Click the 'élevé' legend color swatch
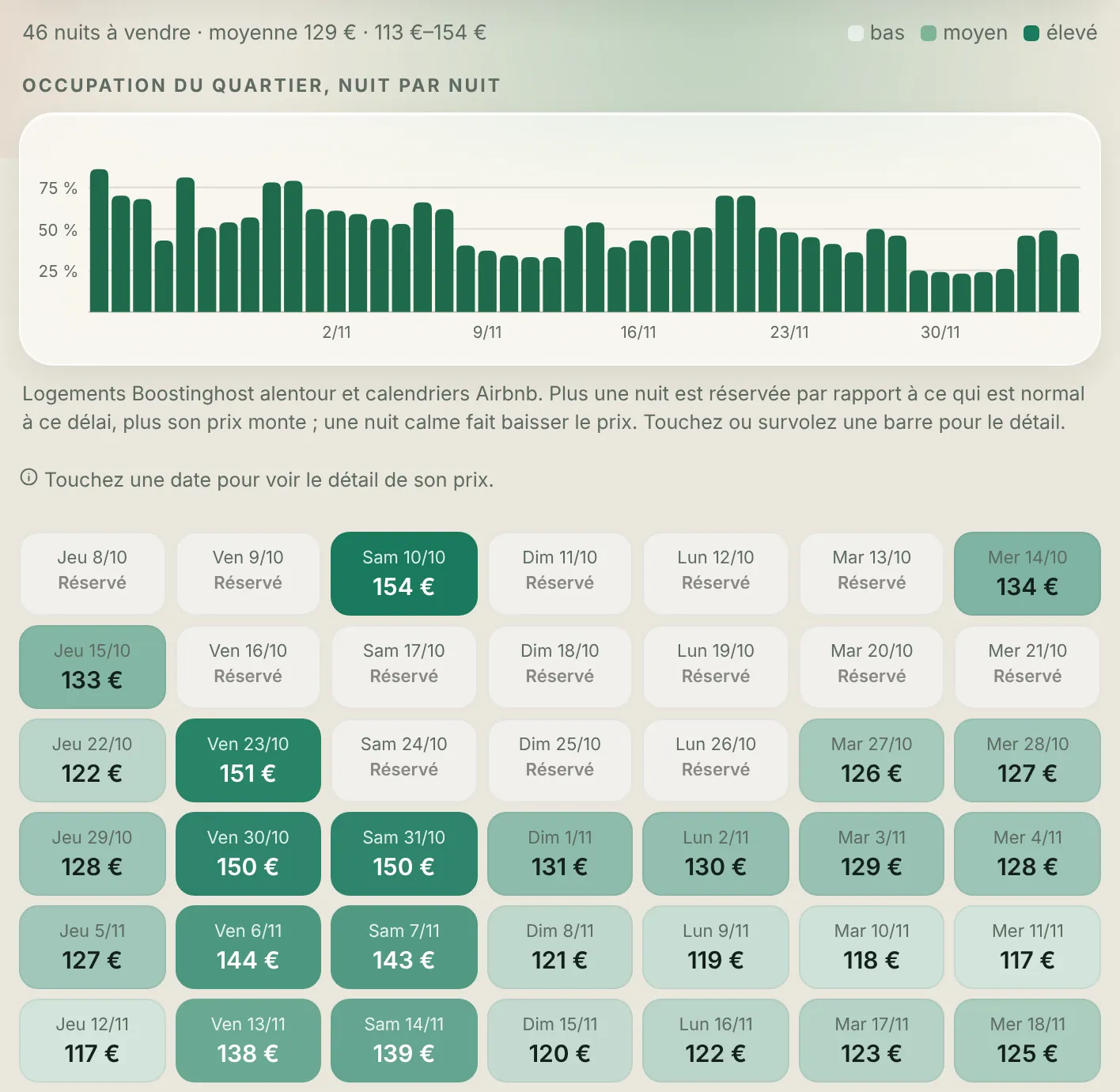Viewport: 1120px width, 1092px height. coord(1031,33)
